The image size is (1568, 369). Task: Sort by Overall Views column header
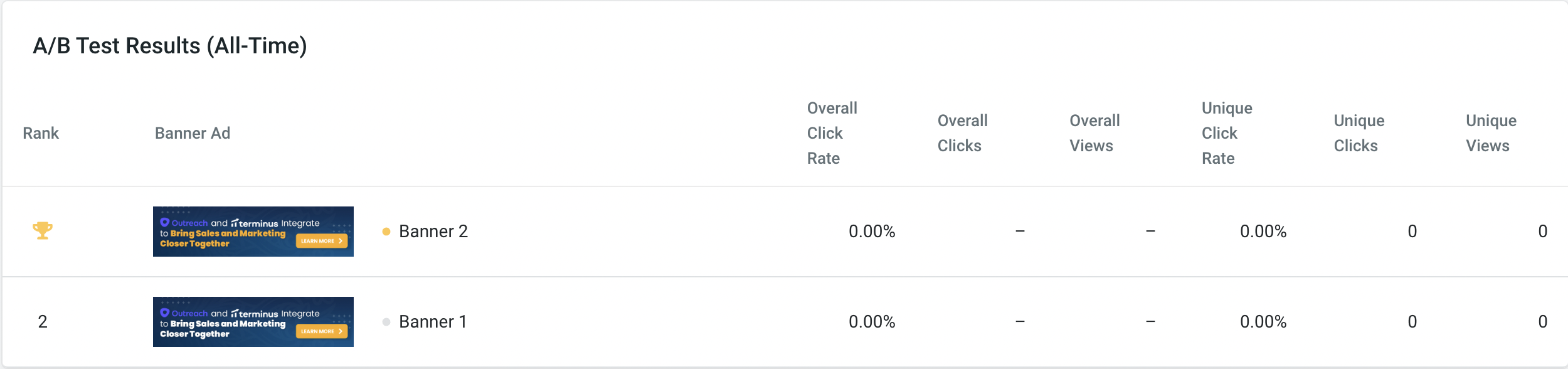point(1094,133)
